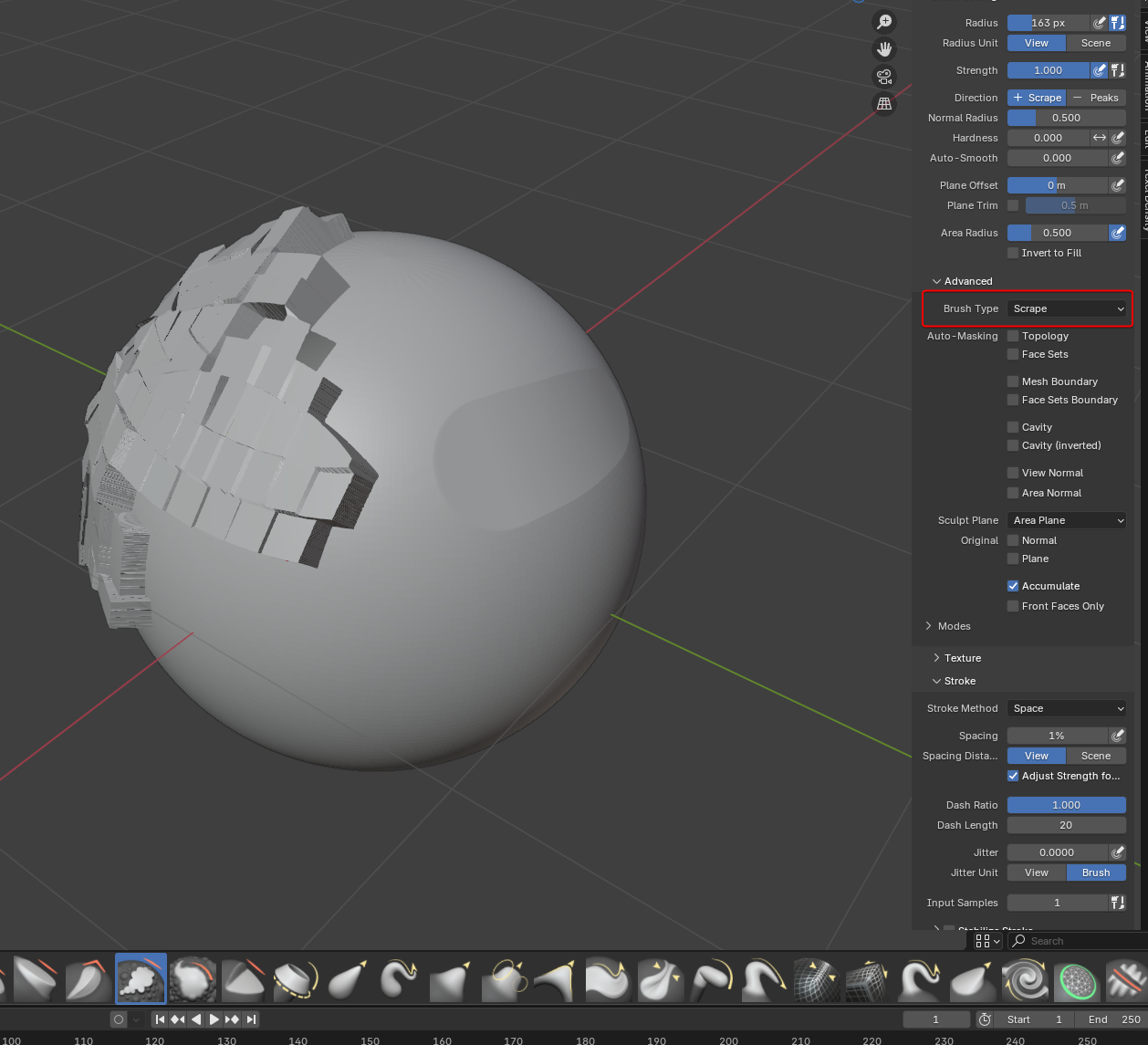
Task: Select the highlighted brush thumbnail in asset shelf
Action: click(x=141, y=978)
